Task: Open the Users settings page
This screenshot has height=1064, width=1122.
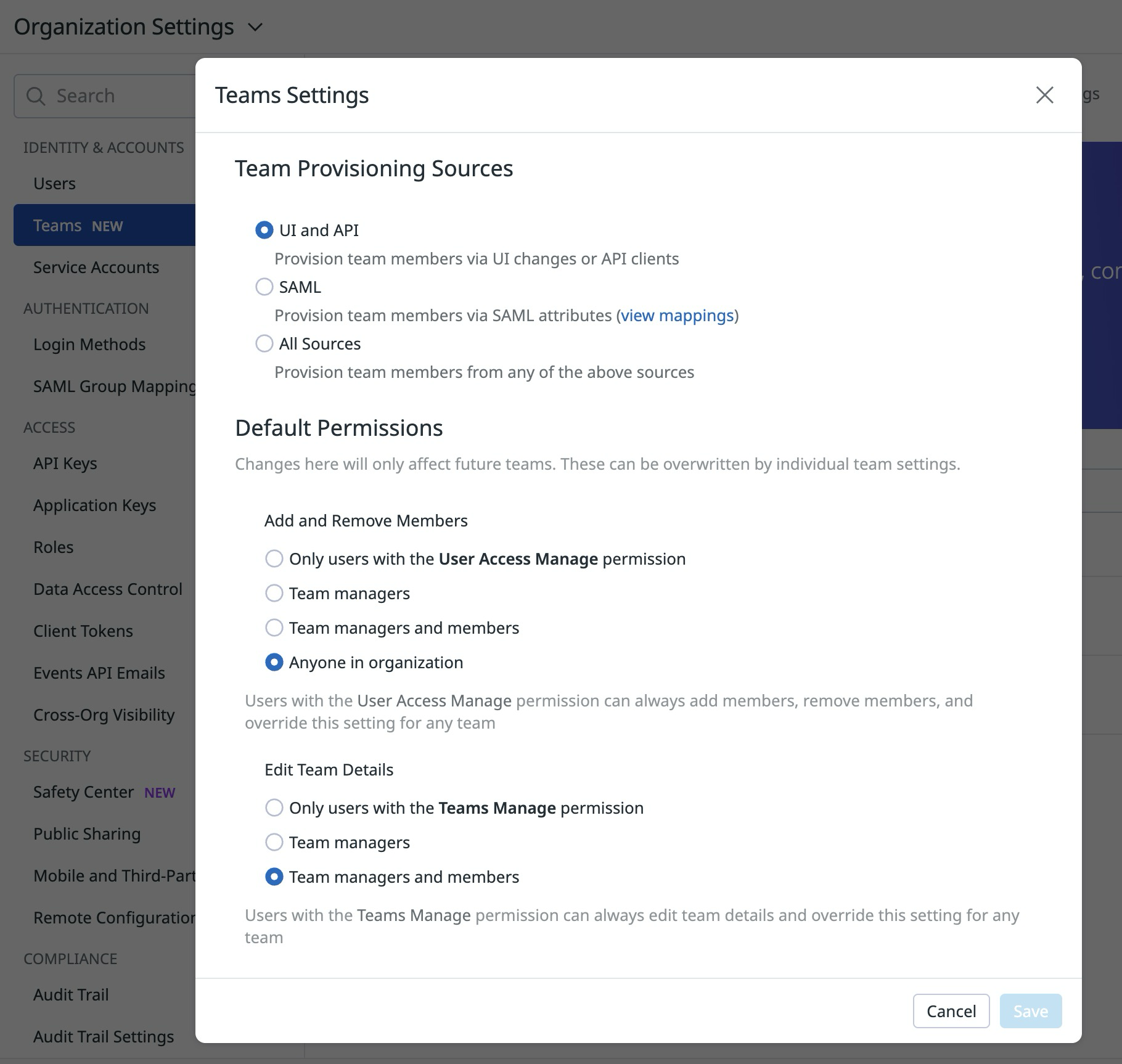Action: pos(54,183)
